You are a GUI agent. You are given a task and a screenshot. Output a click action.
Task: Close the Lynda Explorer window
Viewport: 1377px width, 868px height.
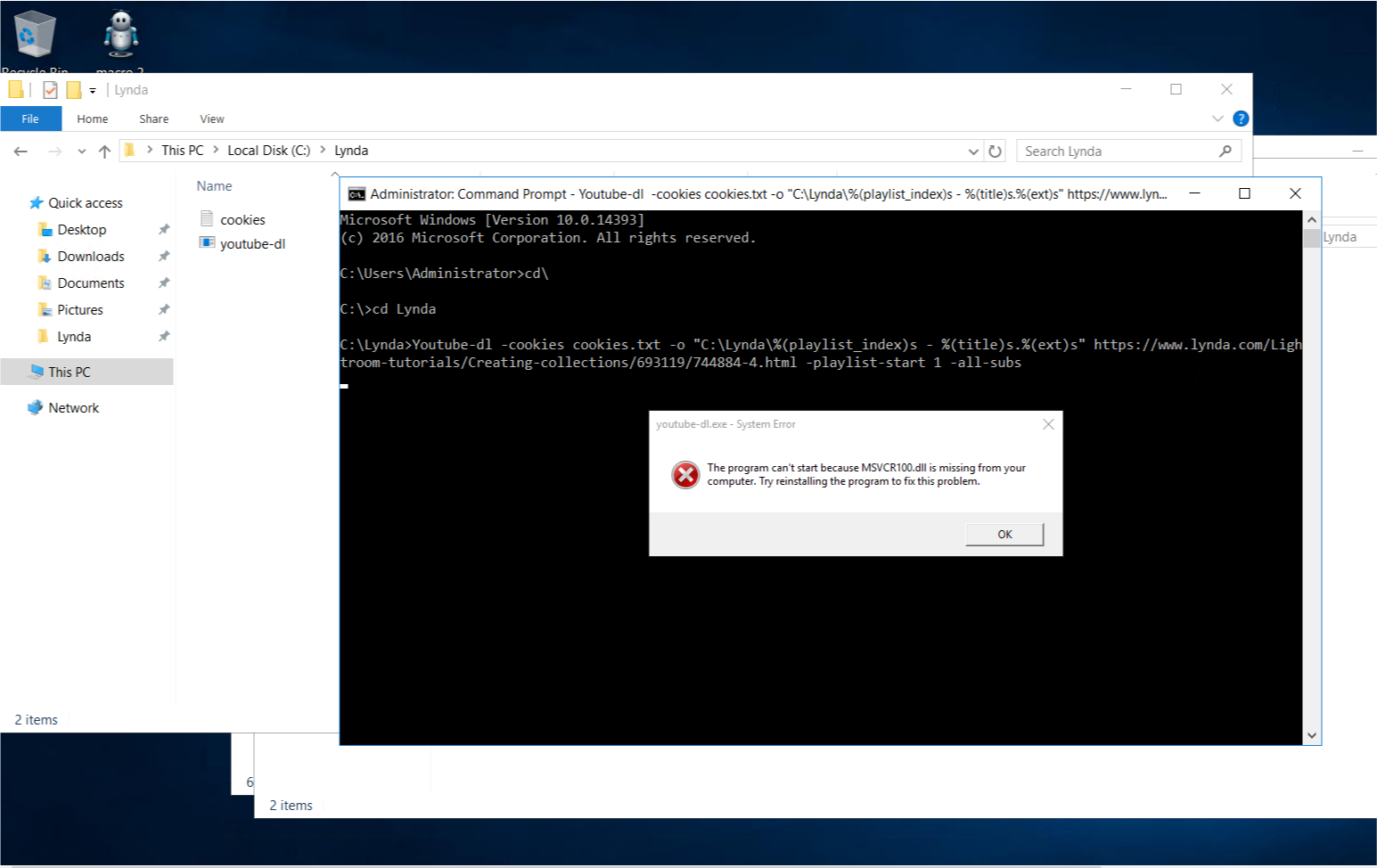pos(1227,89)
